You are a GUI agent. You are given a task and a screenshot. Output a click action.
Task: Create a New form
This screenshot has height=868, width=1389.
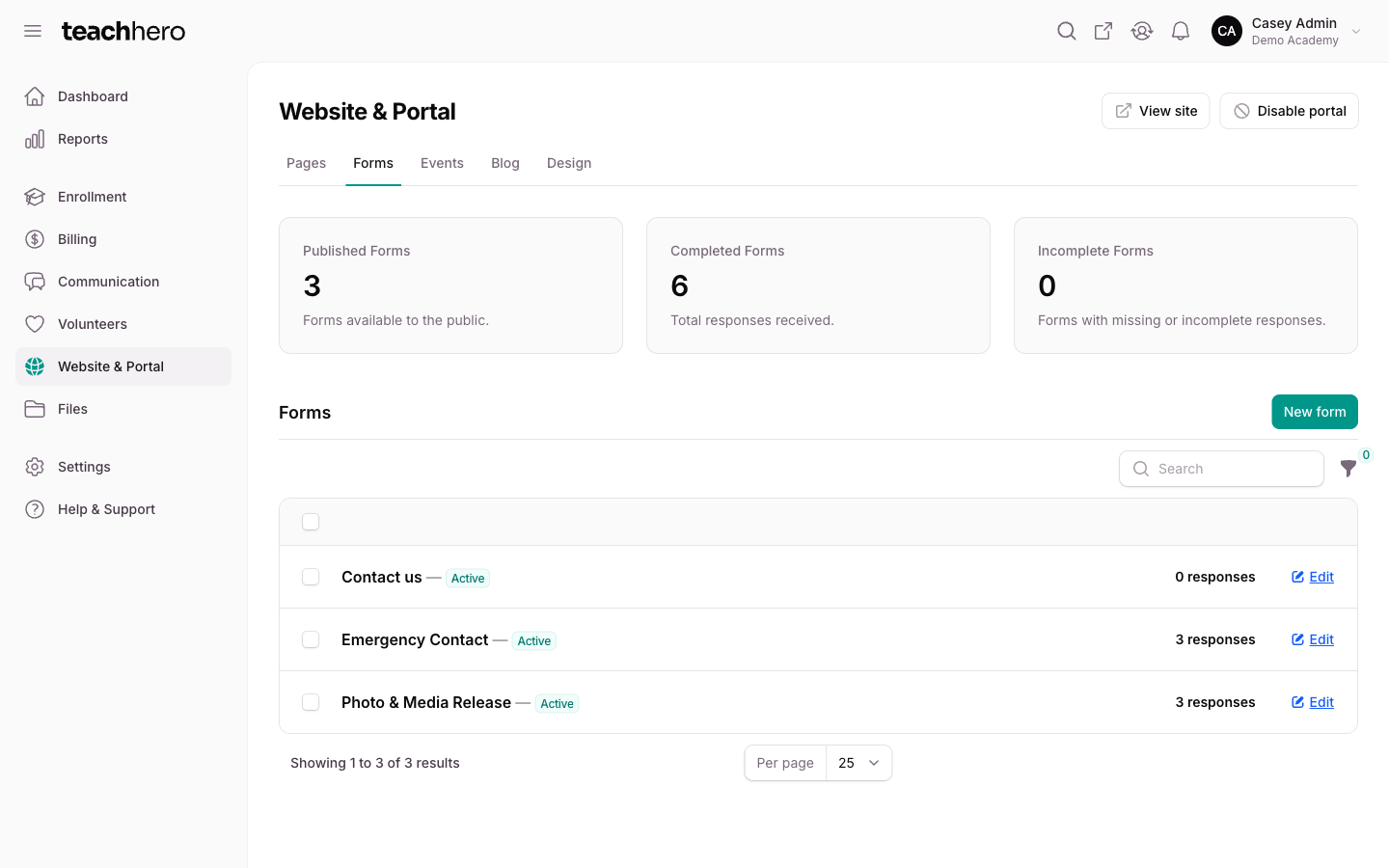pyautogui.click(x=1315, y=412)
